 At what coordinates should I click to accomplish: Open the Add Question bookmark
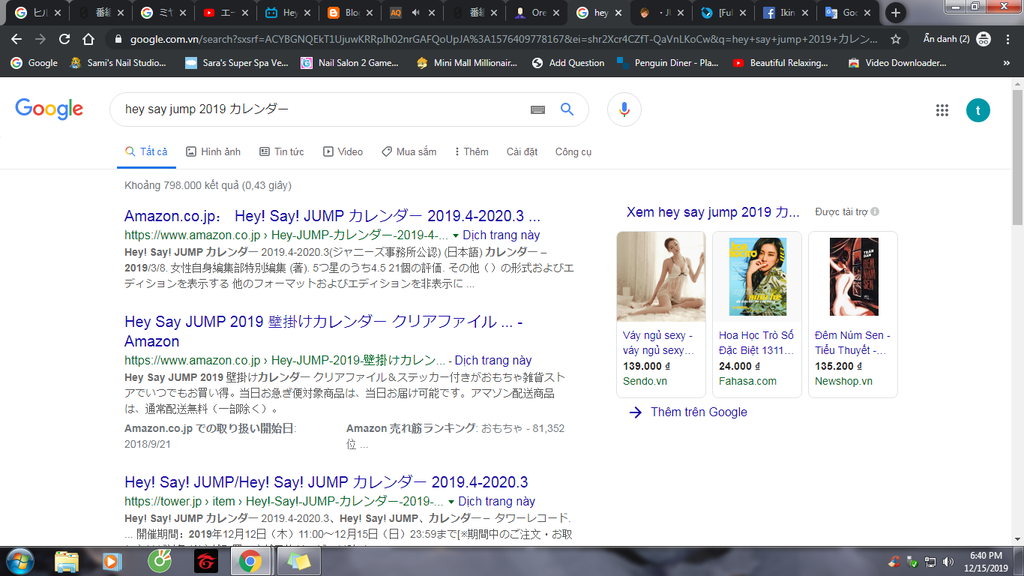[568, 63]
